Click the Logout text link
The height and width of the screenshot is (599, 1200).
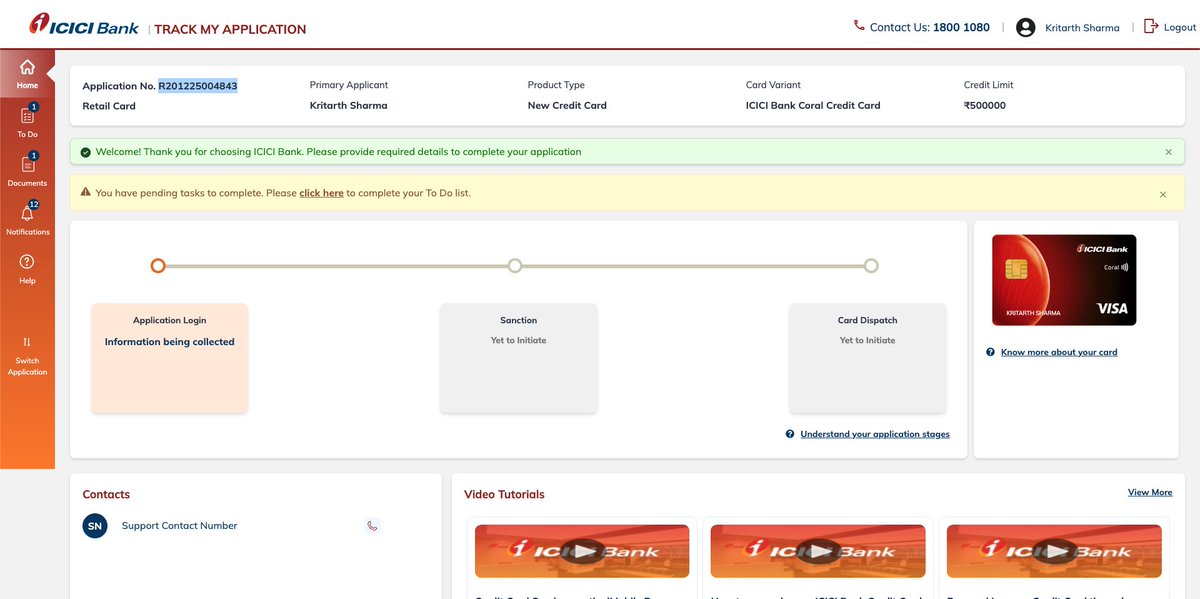(x=1180, y=28)
